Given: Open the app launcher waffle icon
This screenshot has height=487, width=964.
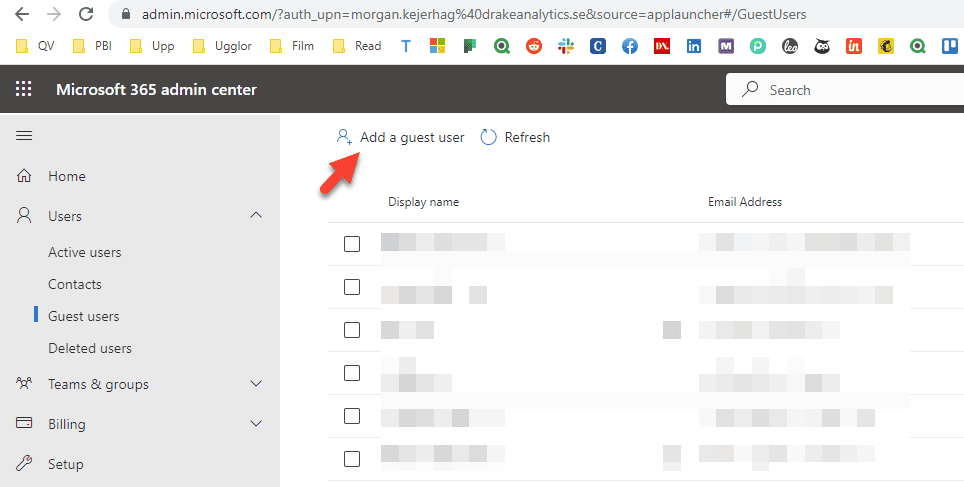Looking at the screenshot, I should point(23,89).
